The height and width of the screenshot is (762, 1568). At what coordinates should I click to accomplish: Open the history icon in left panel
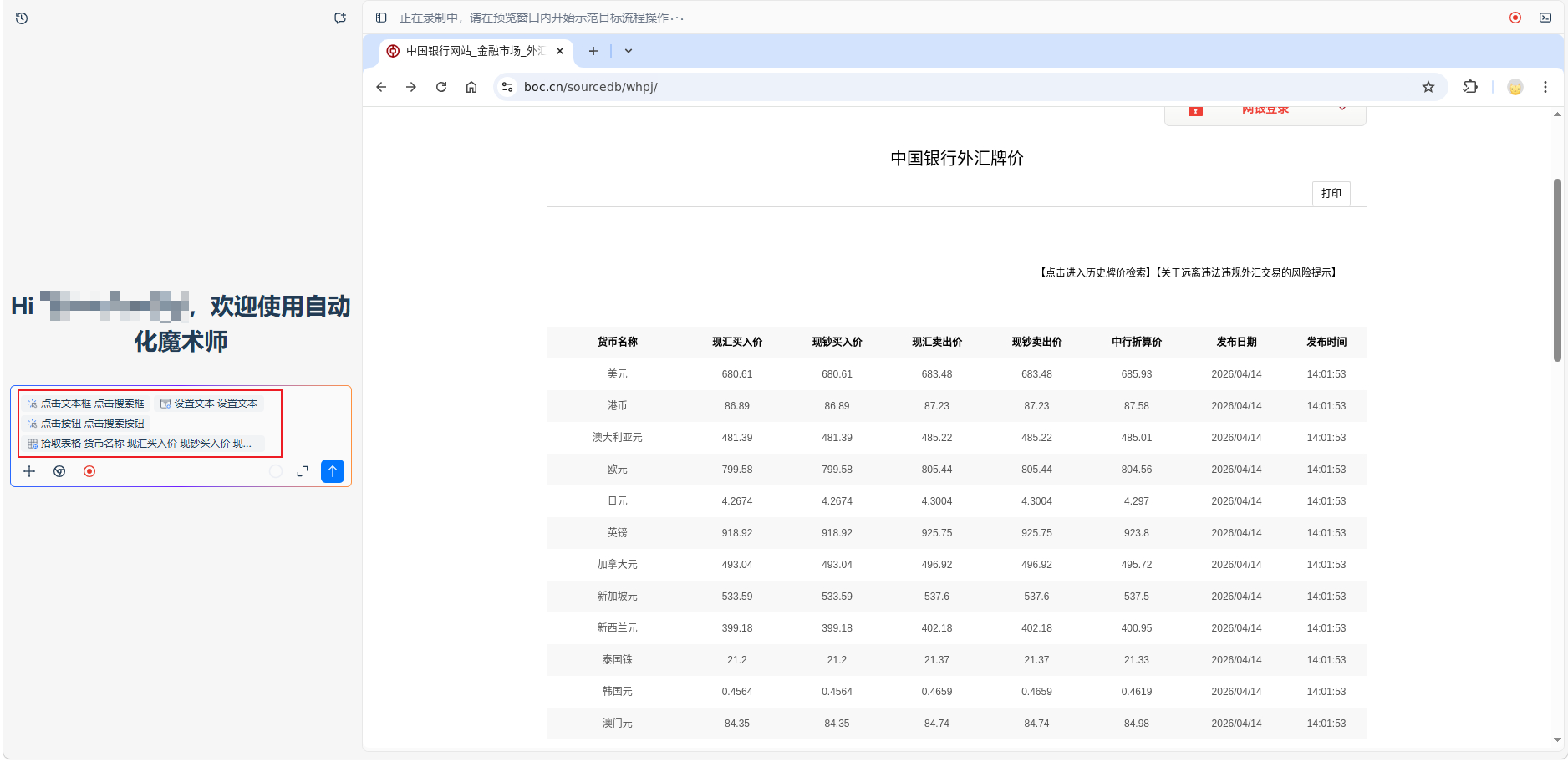pos(22,18)
